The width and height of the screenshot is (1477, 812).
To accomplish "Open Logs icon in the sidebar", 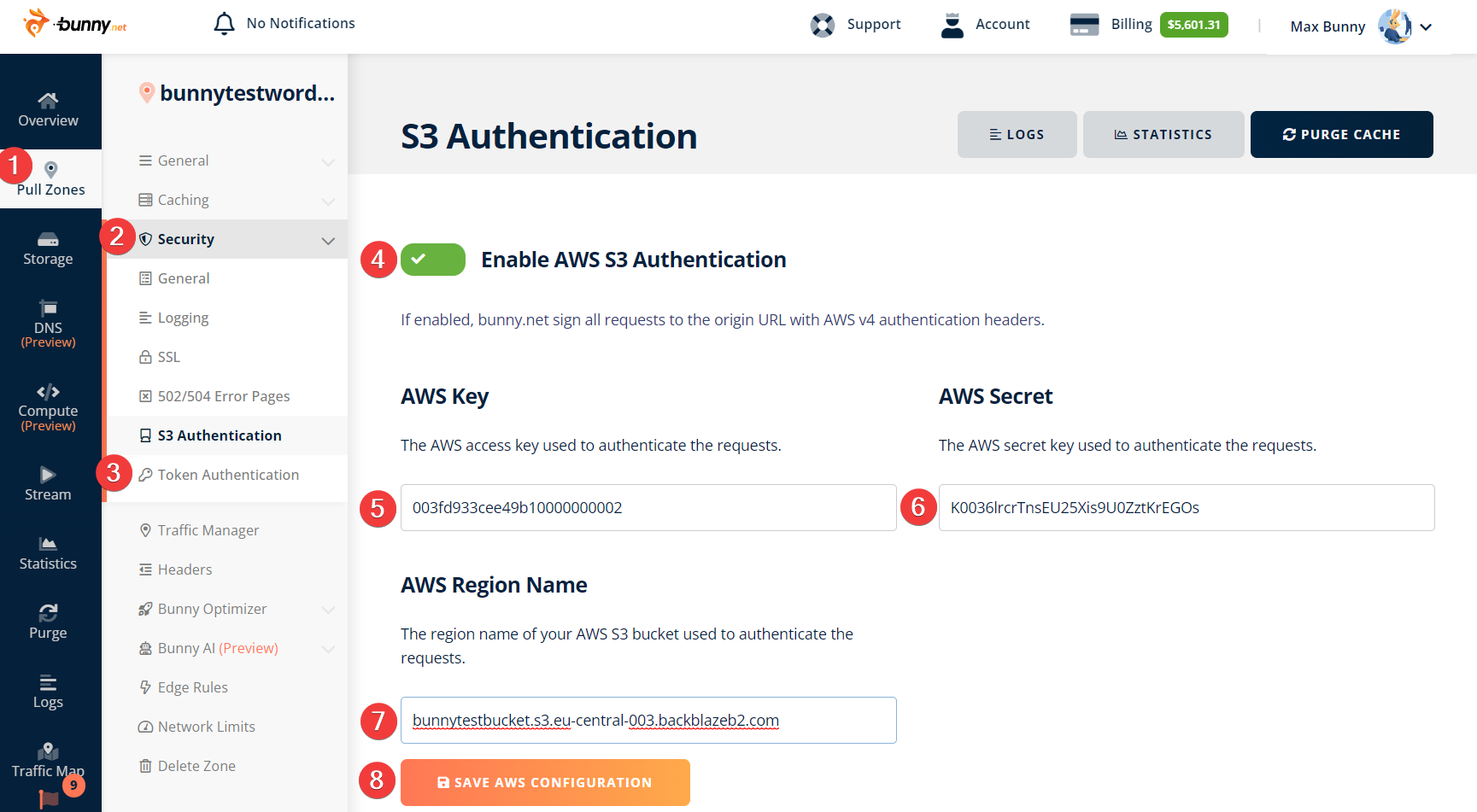I will pos(48,681).
